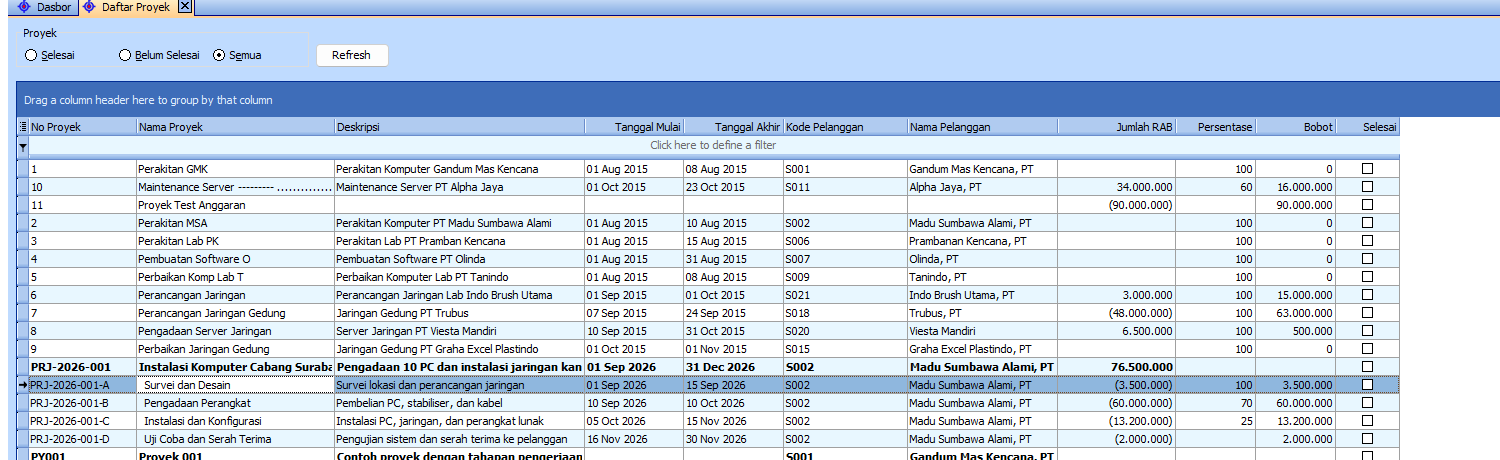The image size is (1500, 460).
Task: Click the Deskripsi column header
Action: pos(459,127)
